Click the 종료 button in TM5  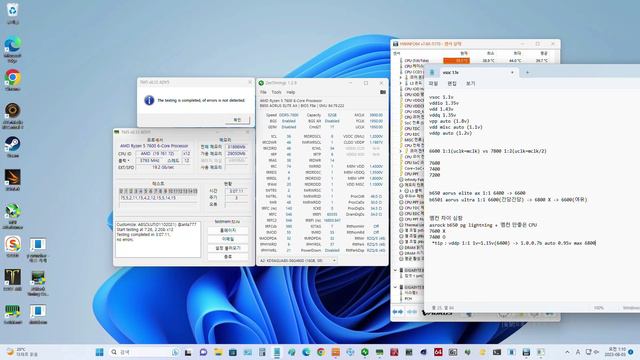click(x=228, y=257)
